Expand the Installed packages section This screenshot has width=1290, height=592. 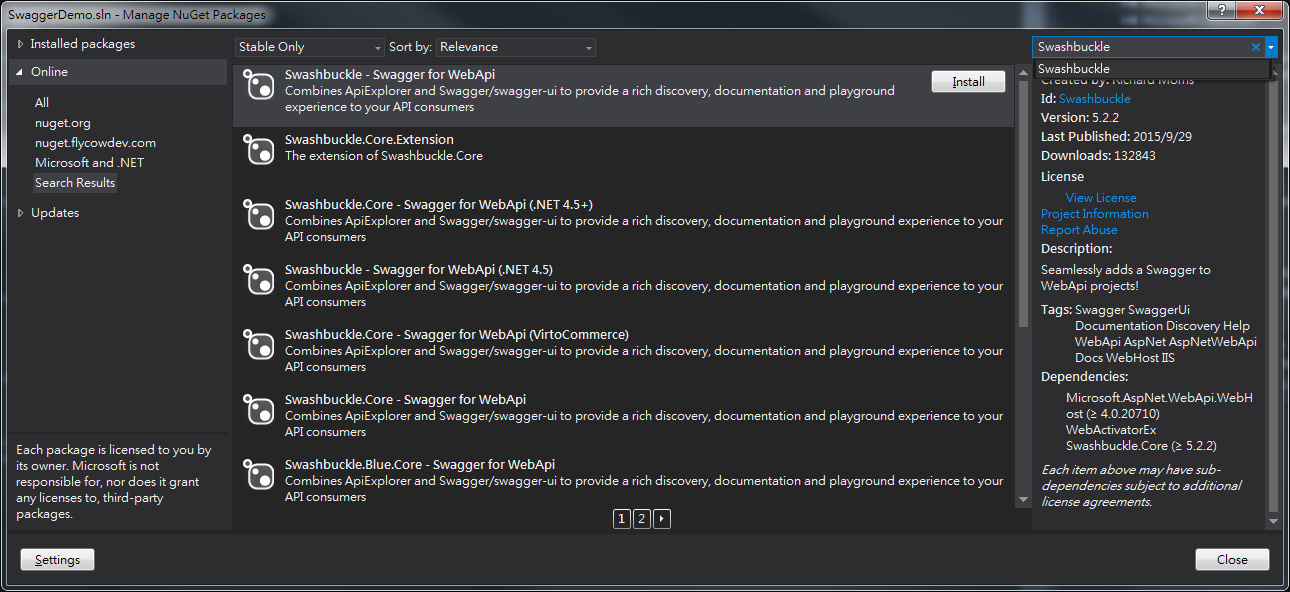[20, 44]
